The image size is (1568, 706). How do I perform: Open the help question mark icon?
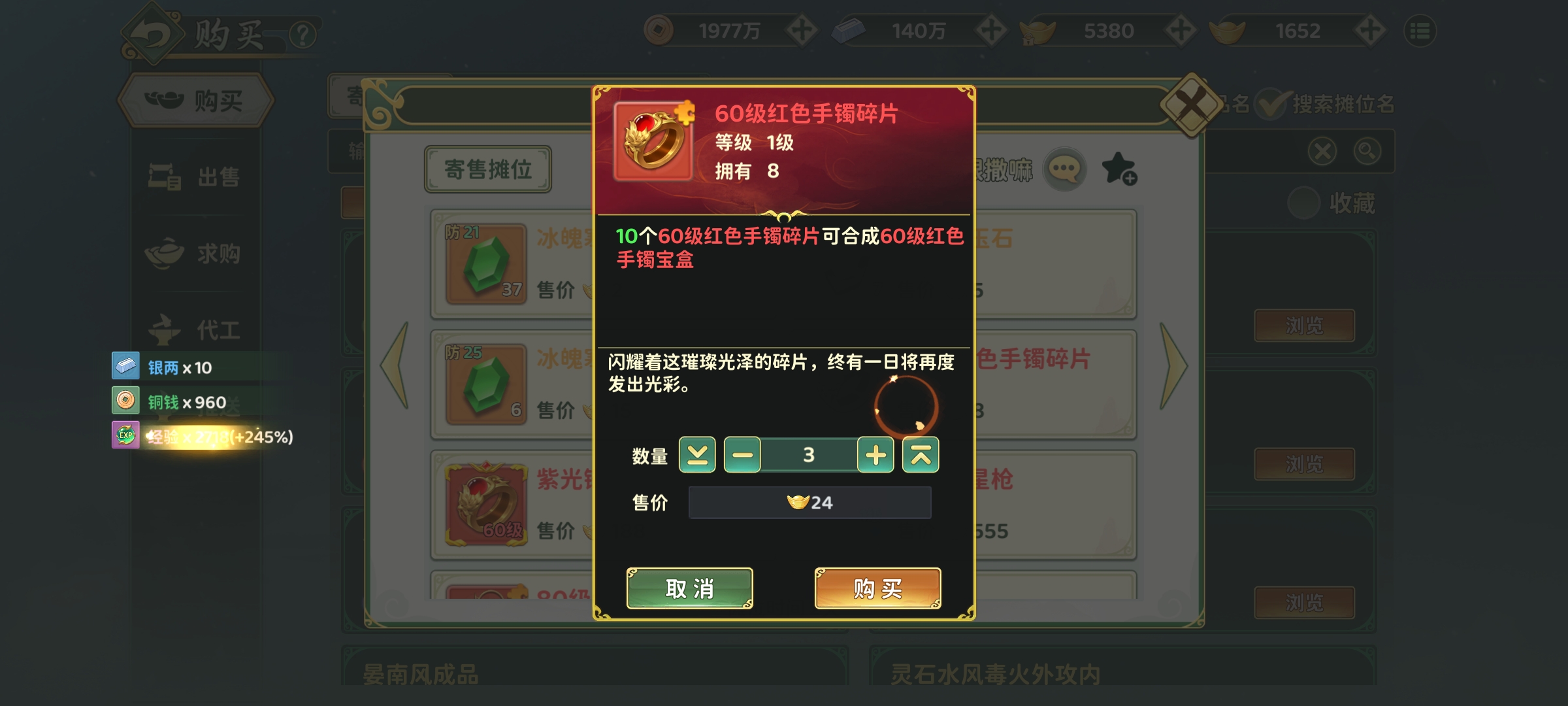(302, 35)
